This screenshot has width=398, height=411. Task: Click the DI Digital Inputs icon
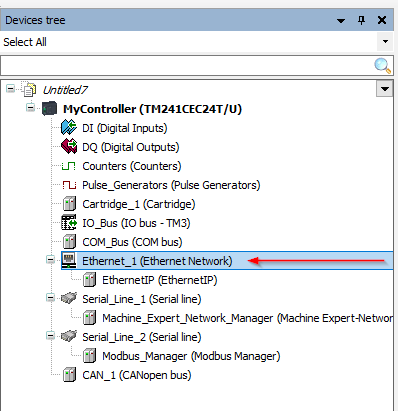[x=69, y=128]
